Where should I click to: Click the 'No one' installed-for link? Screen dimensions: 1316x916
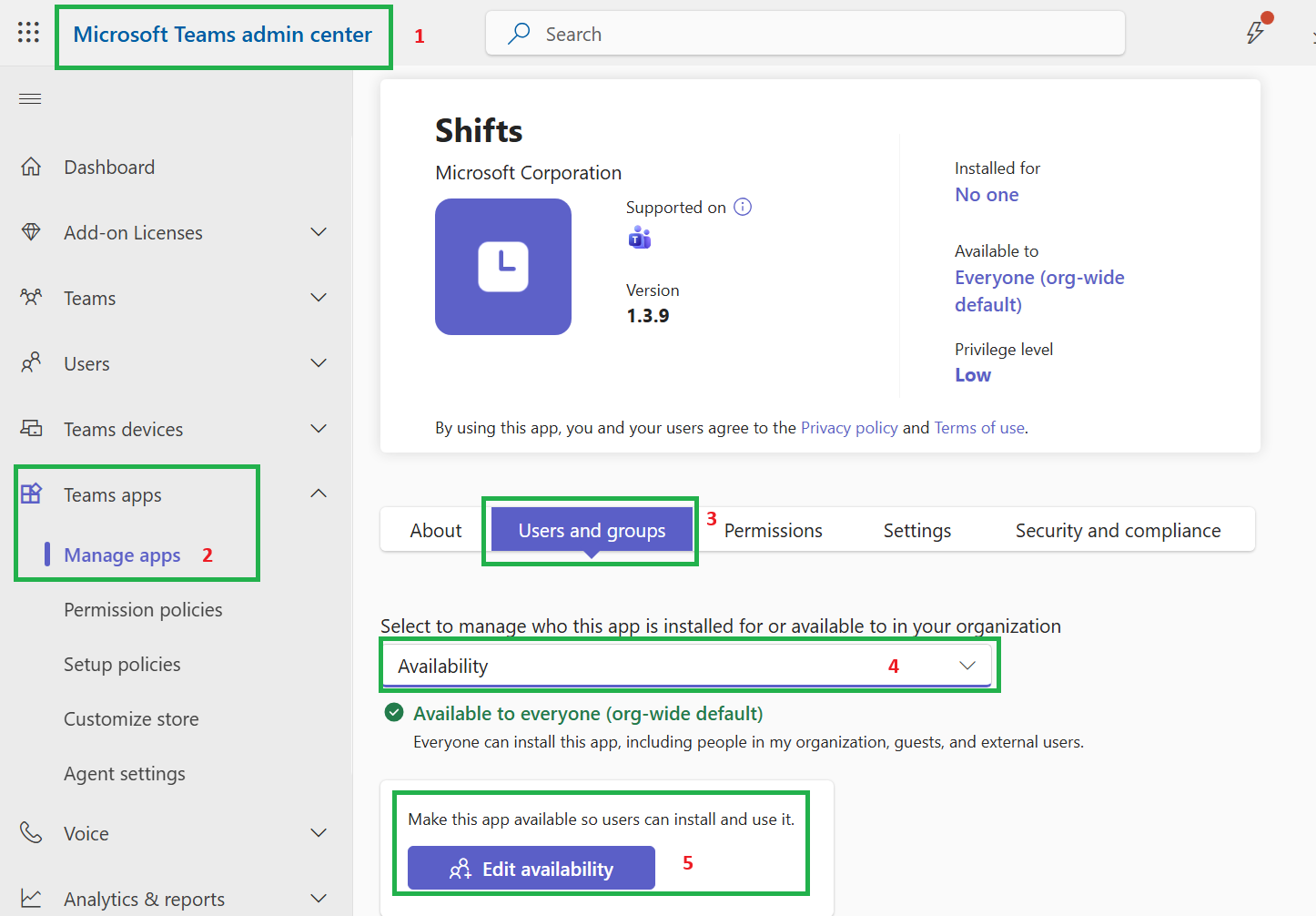[987, 194]
